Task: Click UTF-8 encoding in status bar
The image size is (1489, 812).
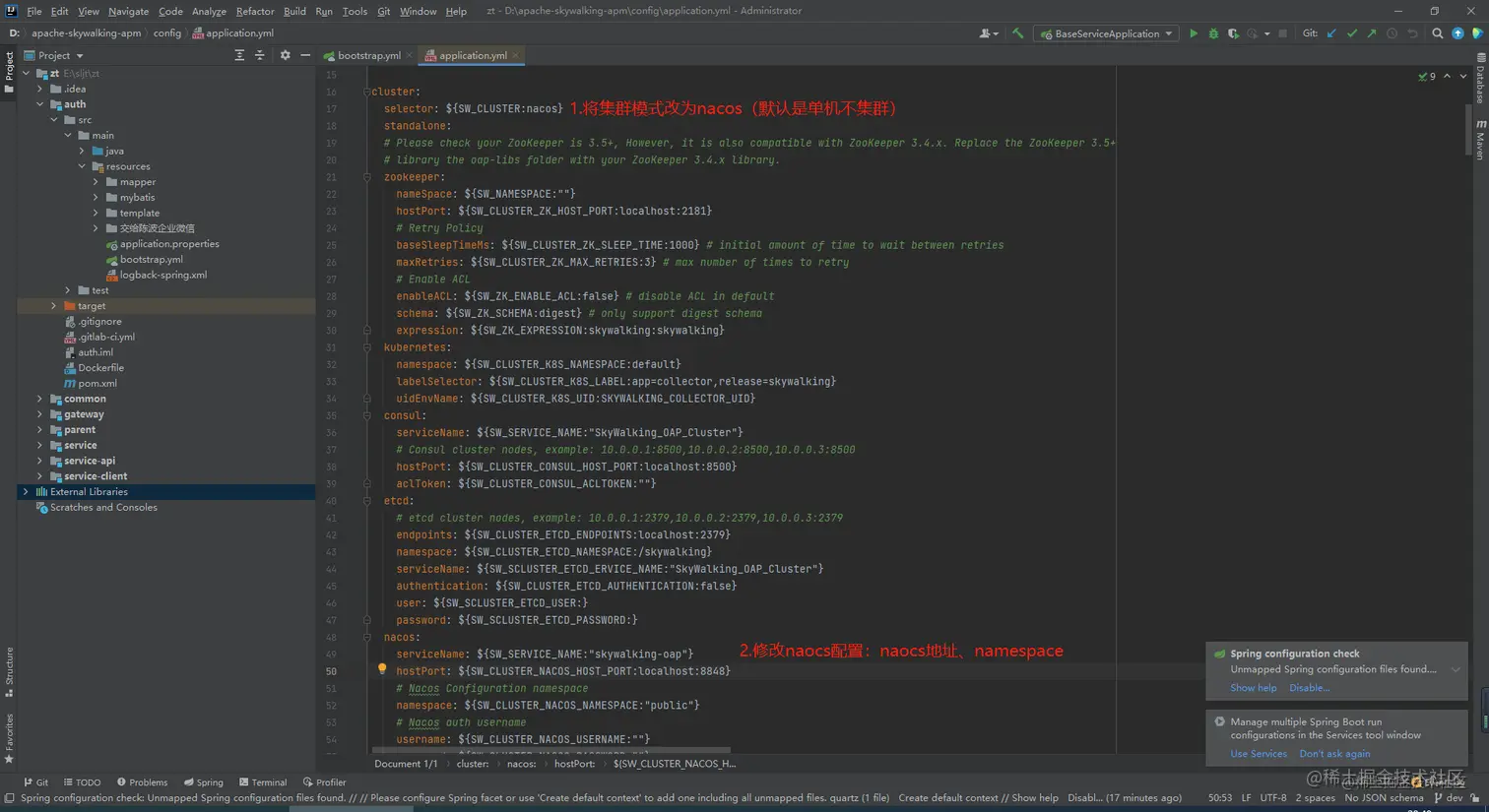Action: tap(1273, 798)
